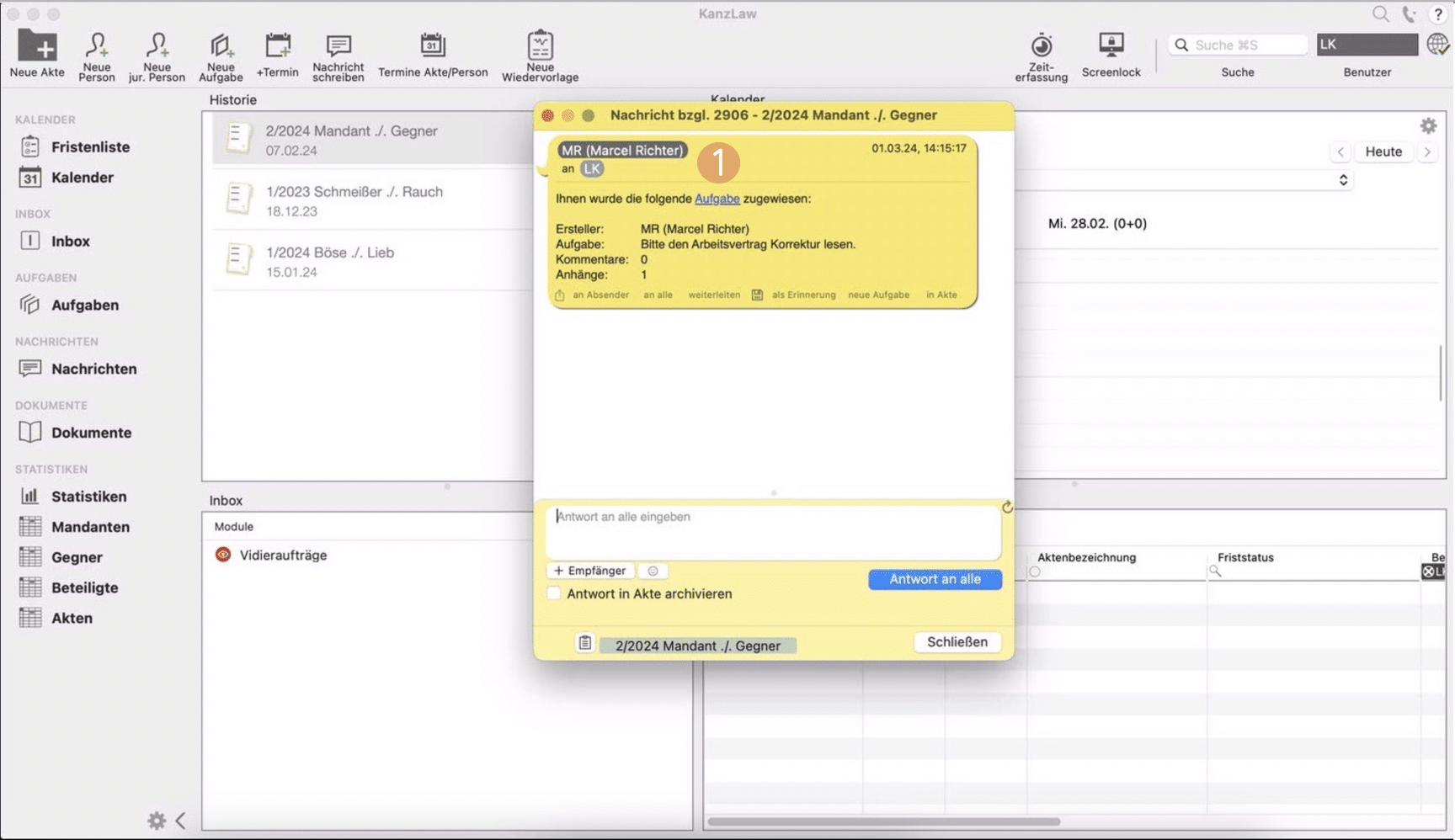Open Nachricht schreiben
Image resolution: width=1455 pixels, height=840 pixels.
(338, 56)
